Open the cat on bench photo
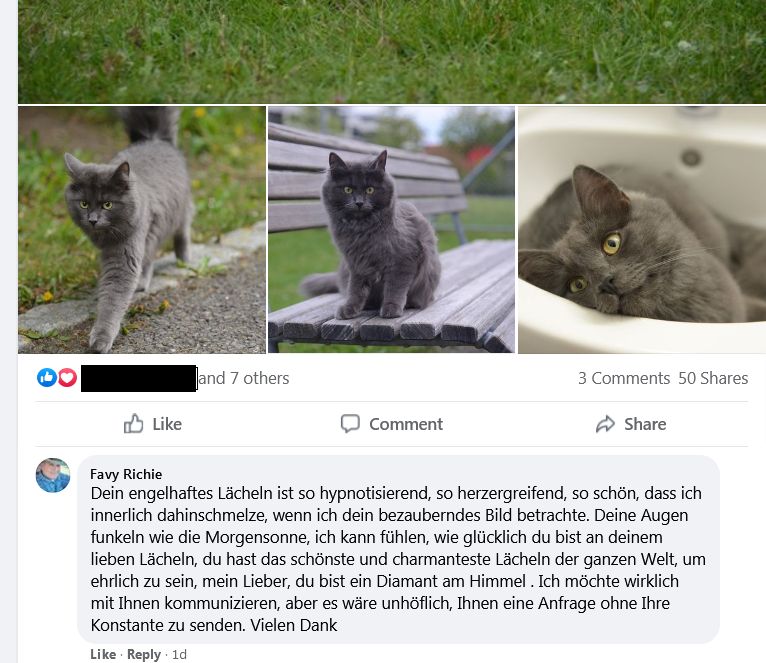This screenshot has height=663, width=766. tap(391, 230)
